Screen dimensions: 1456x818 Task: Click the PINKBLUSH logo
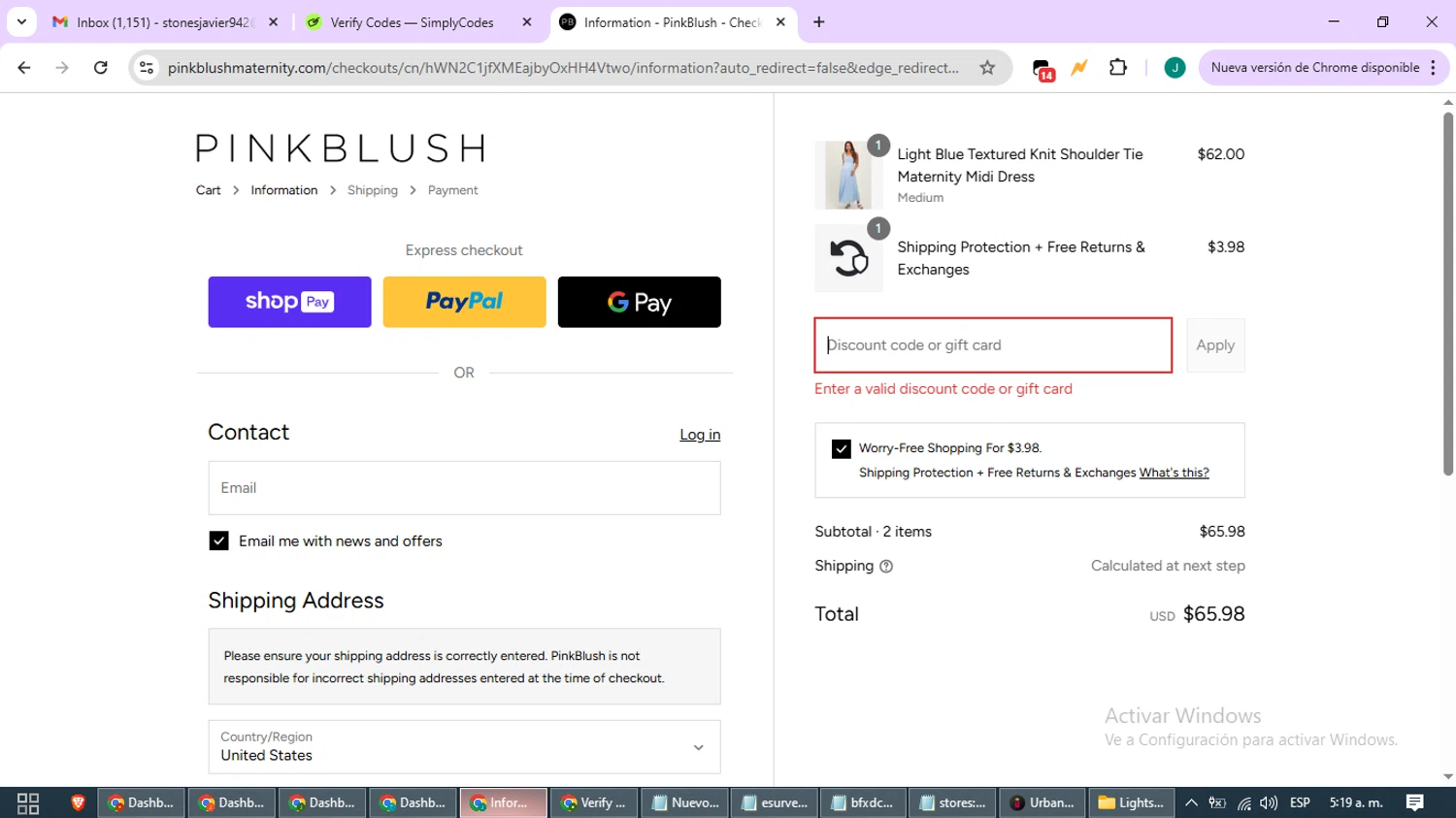point(340,148)
